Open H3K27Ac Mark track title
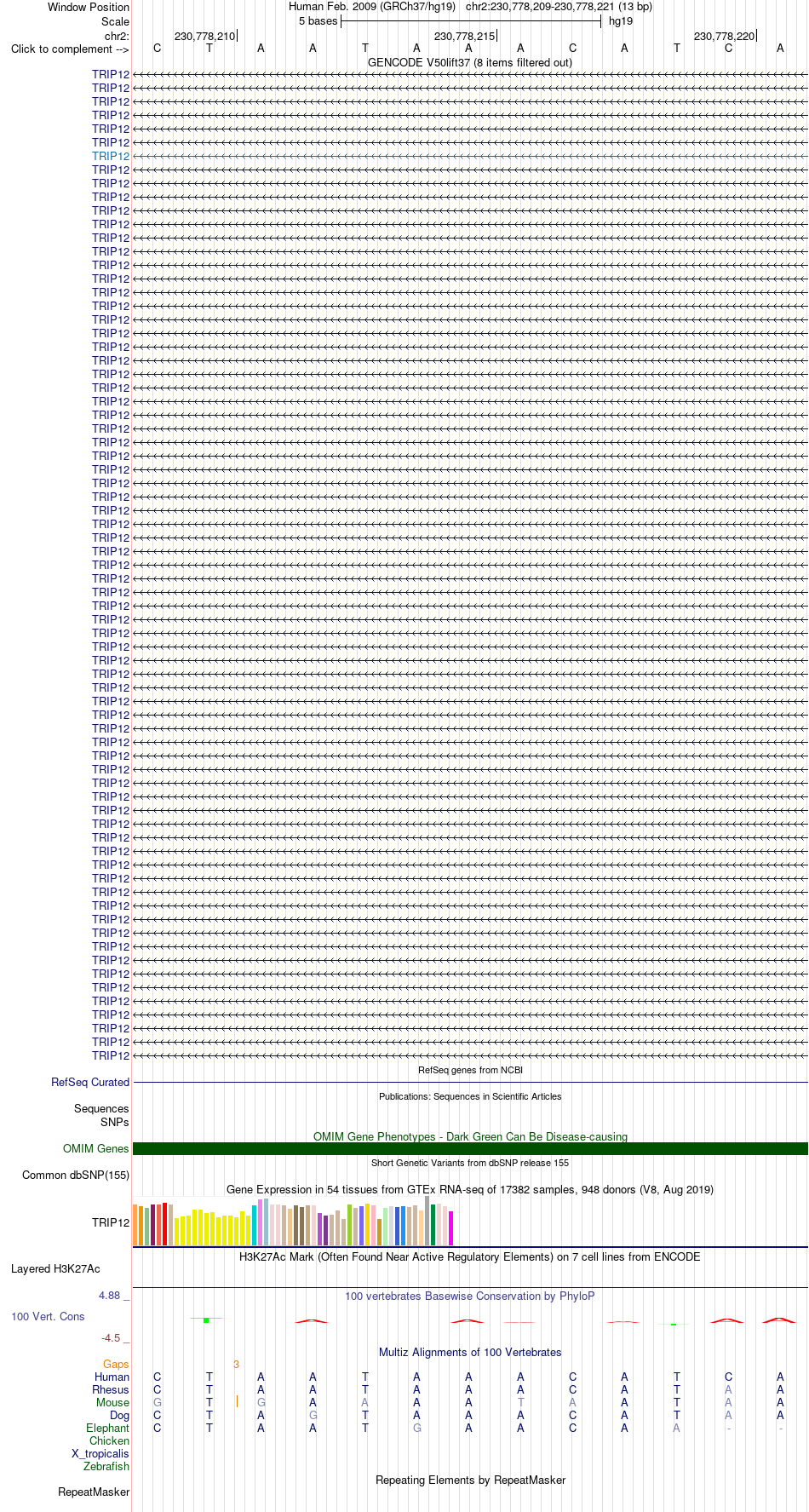Image resolution: width=809 pixels, height=1512 pixels. click(x=470, y=1257)
